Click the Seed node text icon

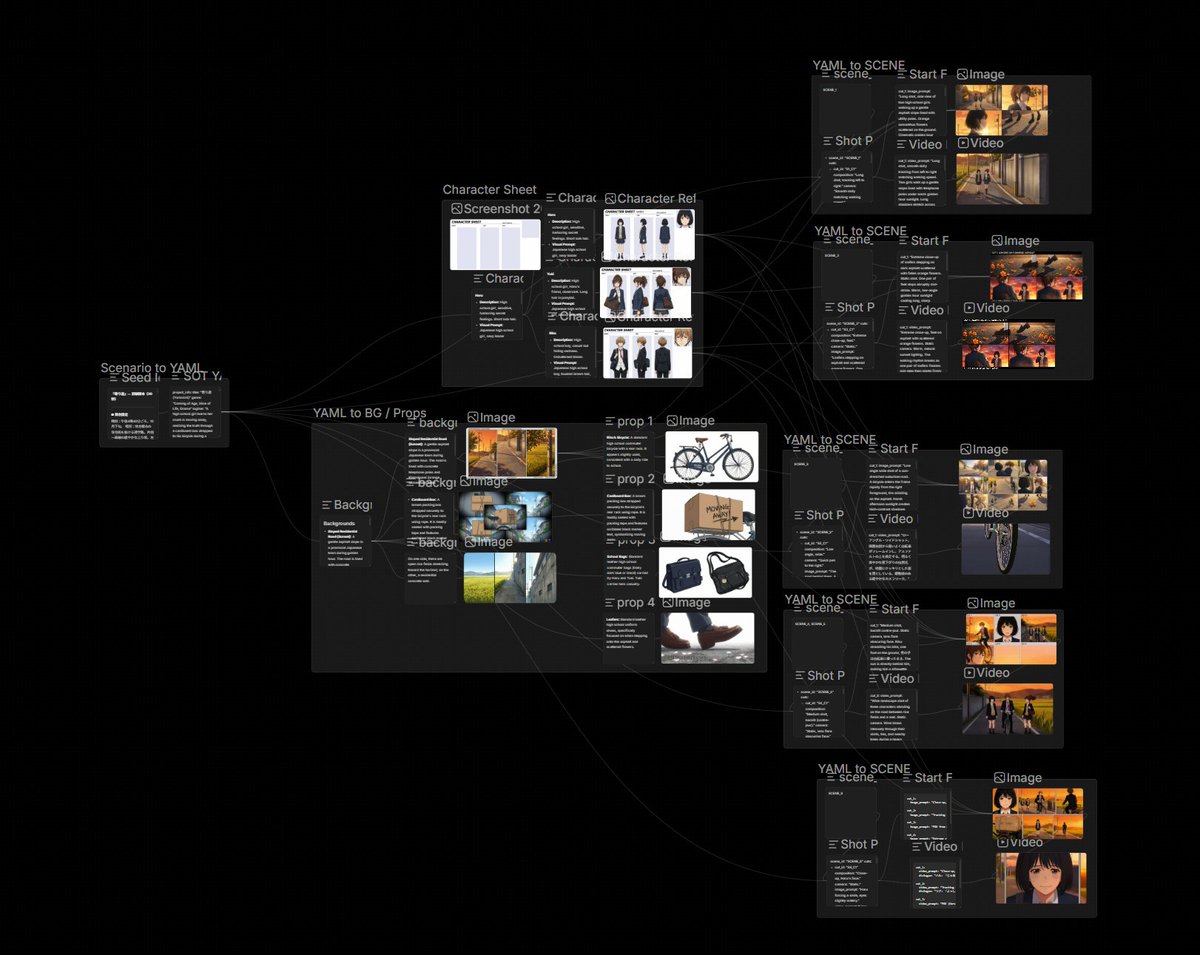pyautogui.click(x=114, y=377)
